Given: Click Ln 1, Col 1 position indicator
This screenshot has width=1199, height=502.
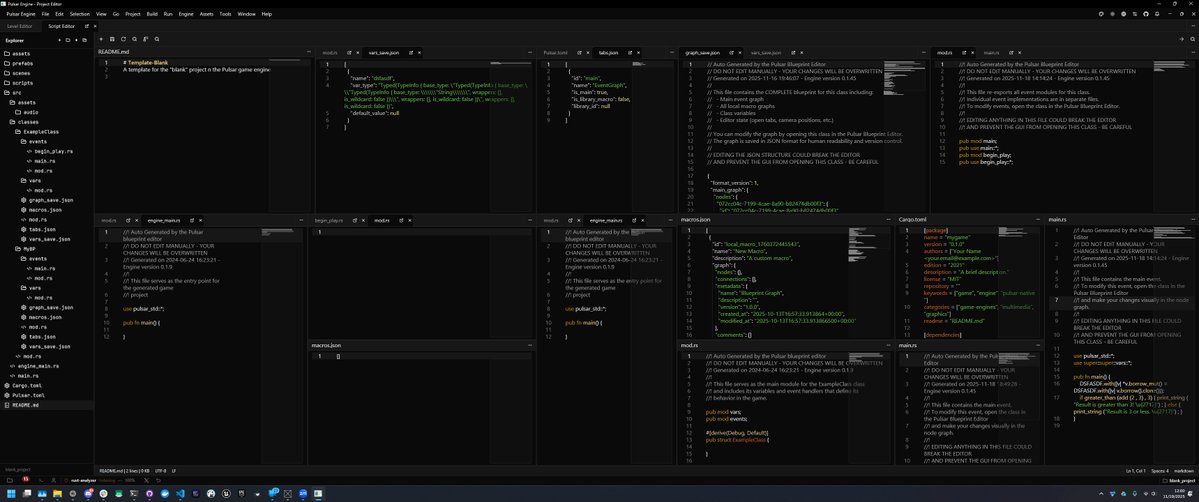Looking at the screenshot, I should (x=1134, y=470).
